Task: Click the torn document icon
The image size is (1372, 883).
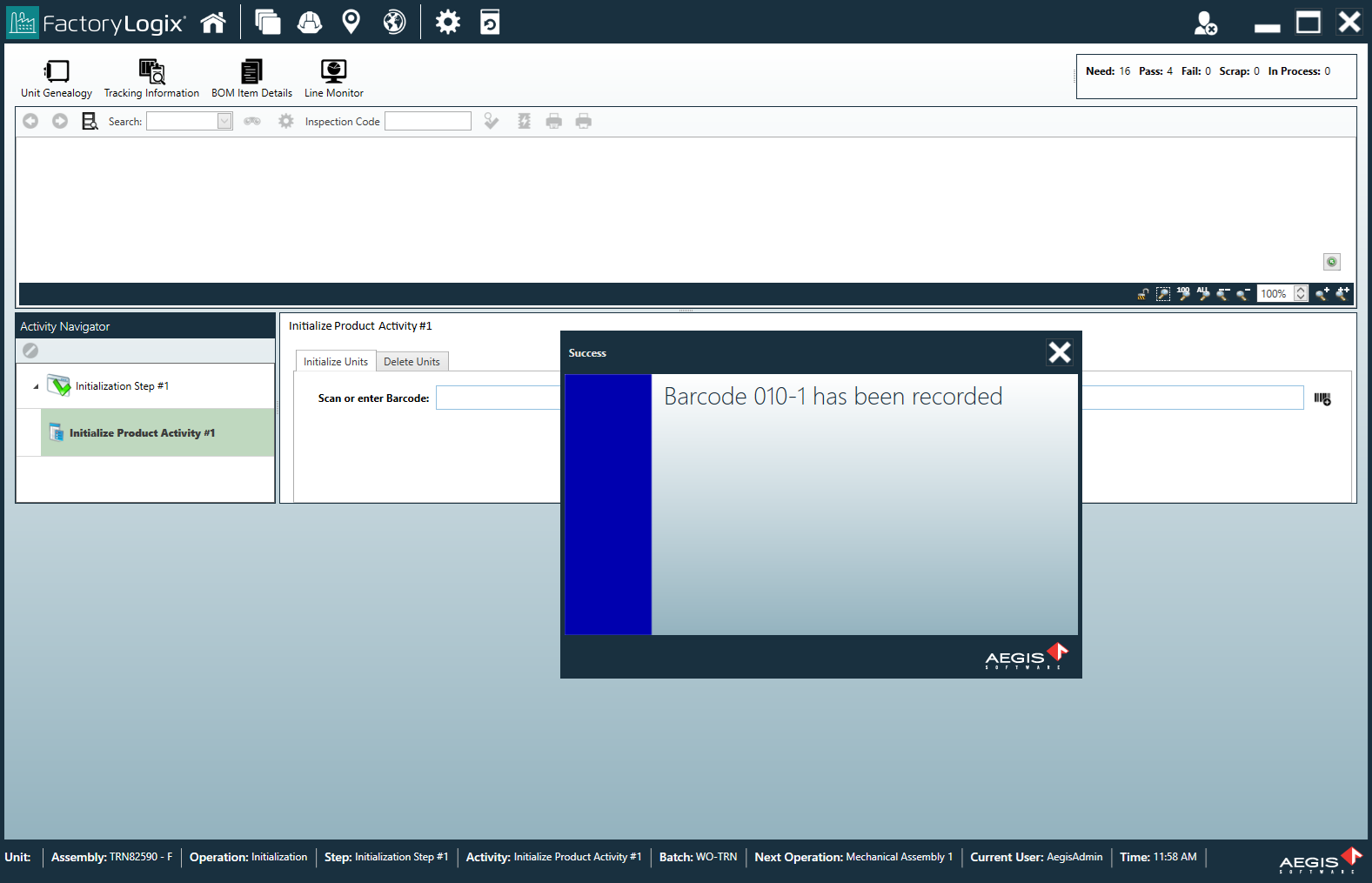Action: tap(524, 121)
